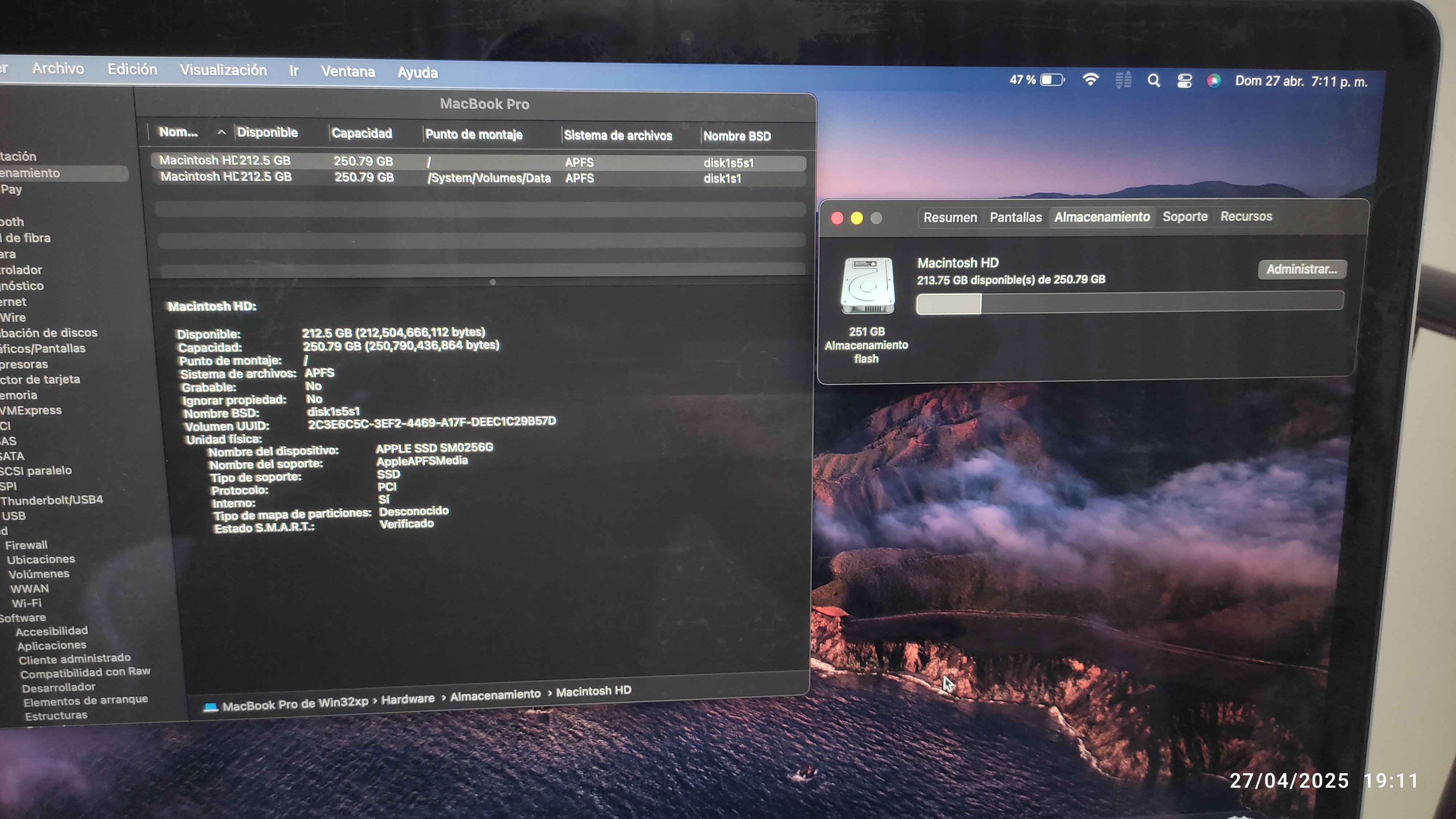The width and height of the screenshot is (1456, 819).
Task: Open the Control Center icon
Action: point(1184,82)
